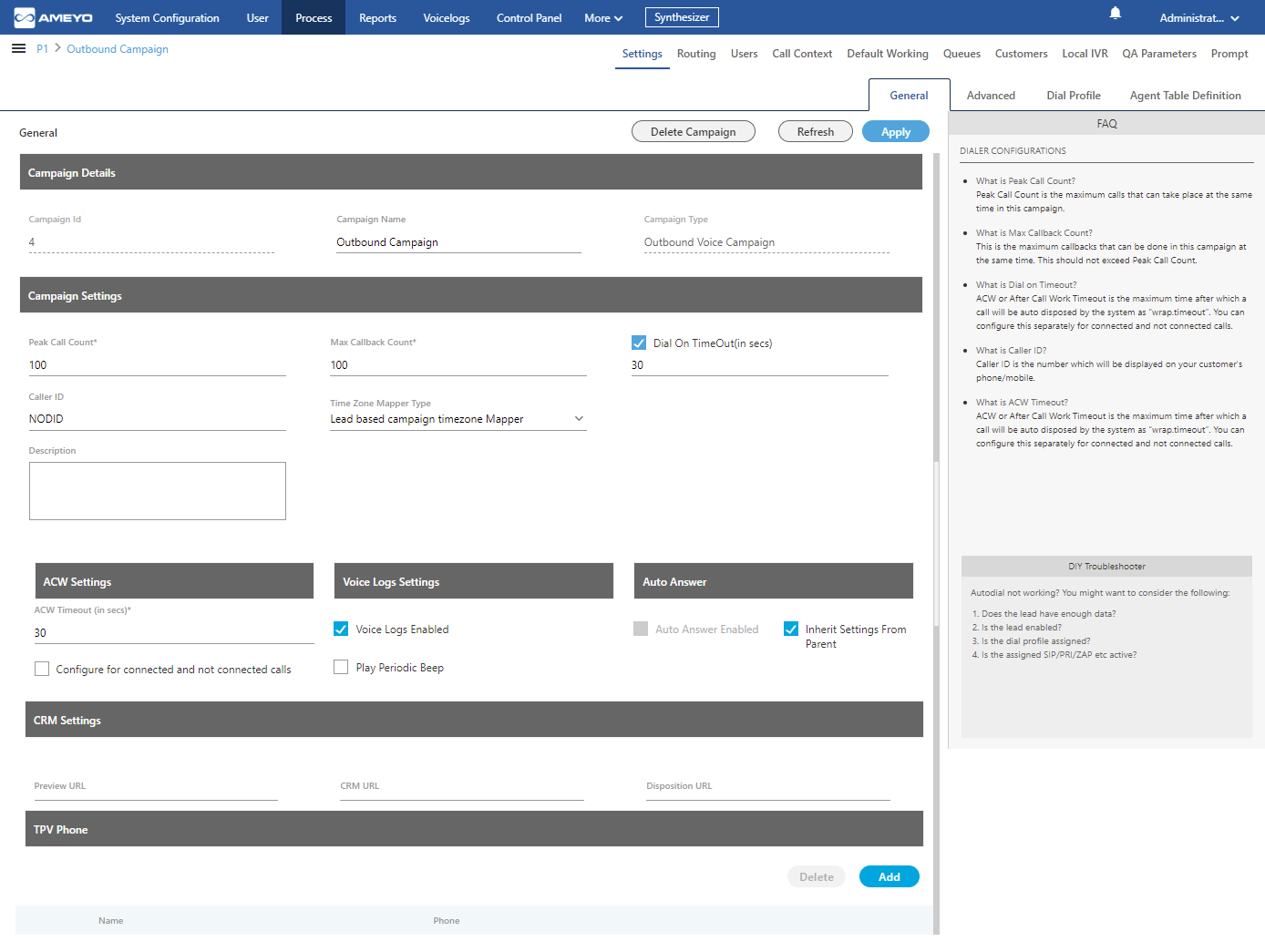
Task: Open the QA Parameters tab
Action: coord(1159,54)
